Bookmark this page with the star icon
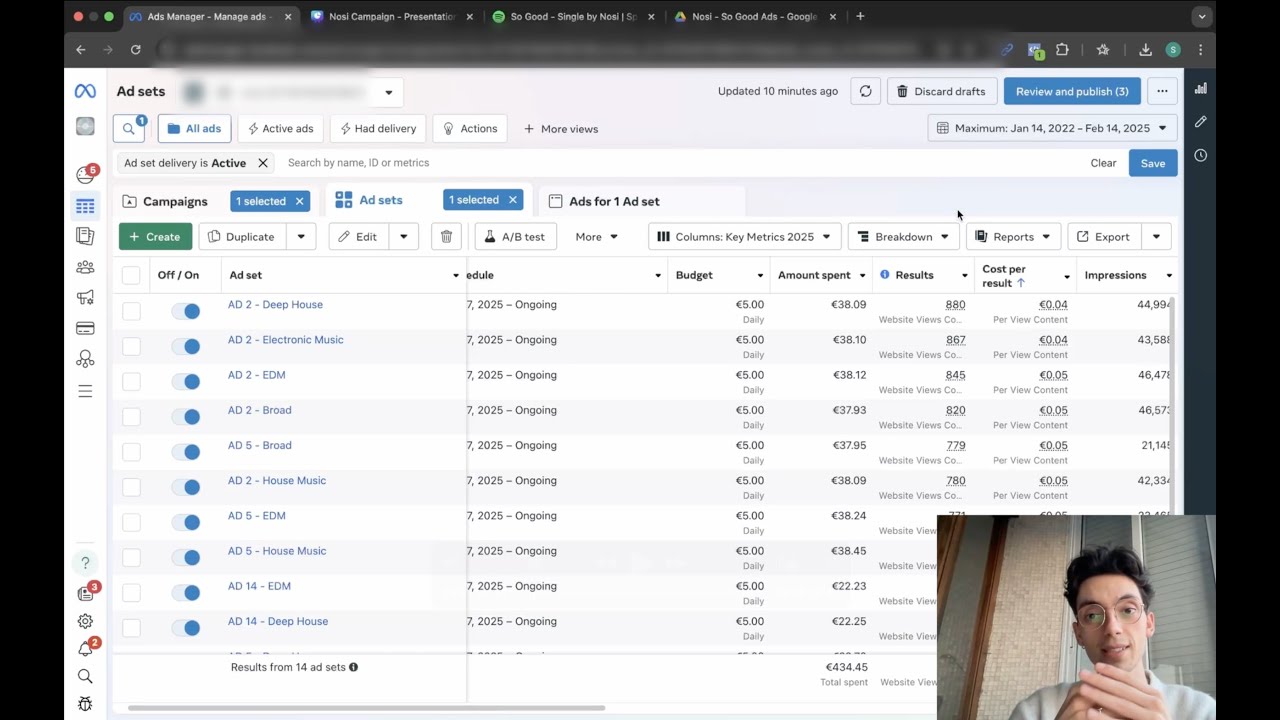 coord(1102,49)
